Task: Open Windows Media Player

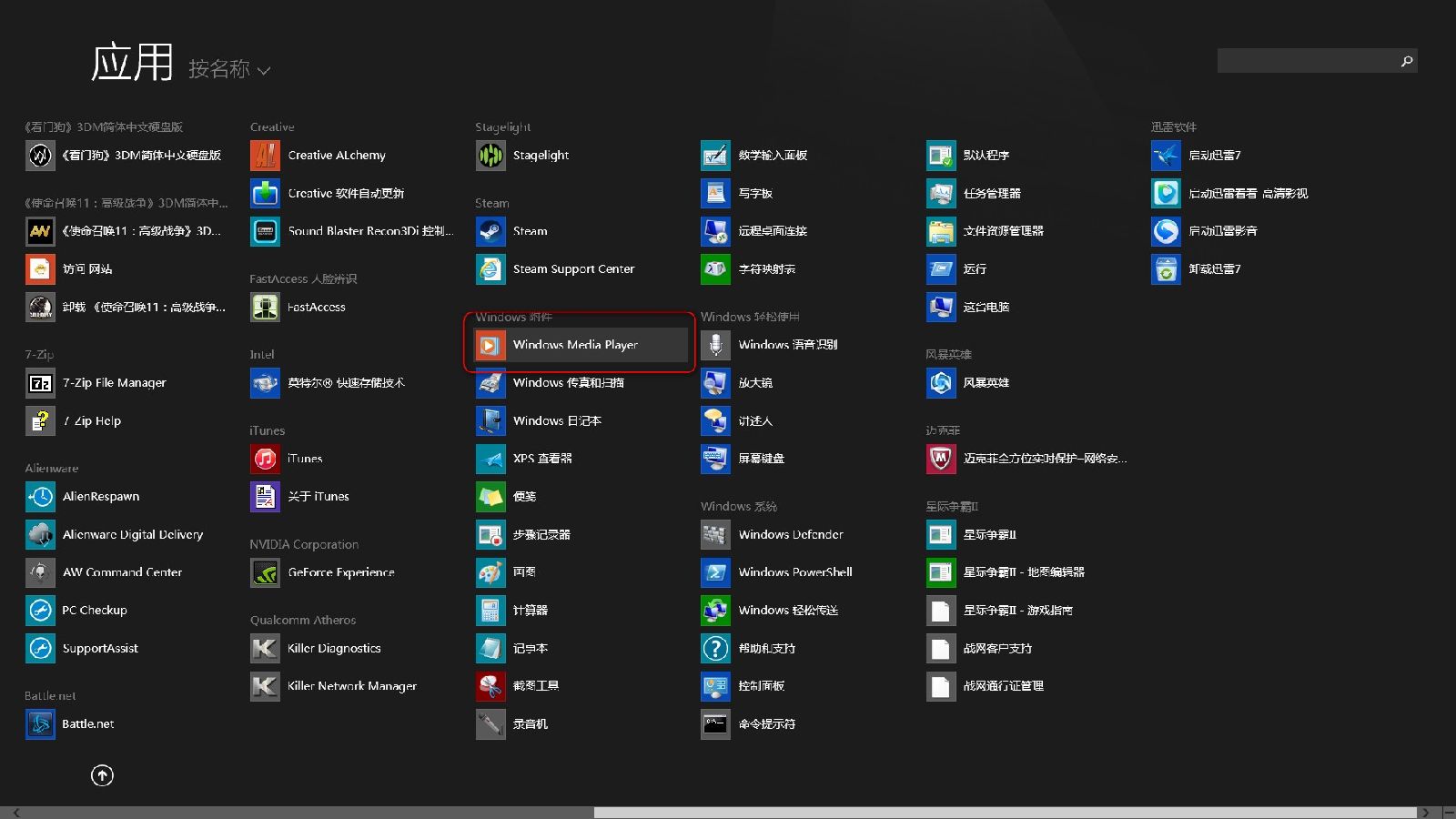Action: coord(581,345)
